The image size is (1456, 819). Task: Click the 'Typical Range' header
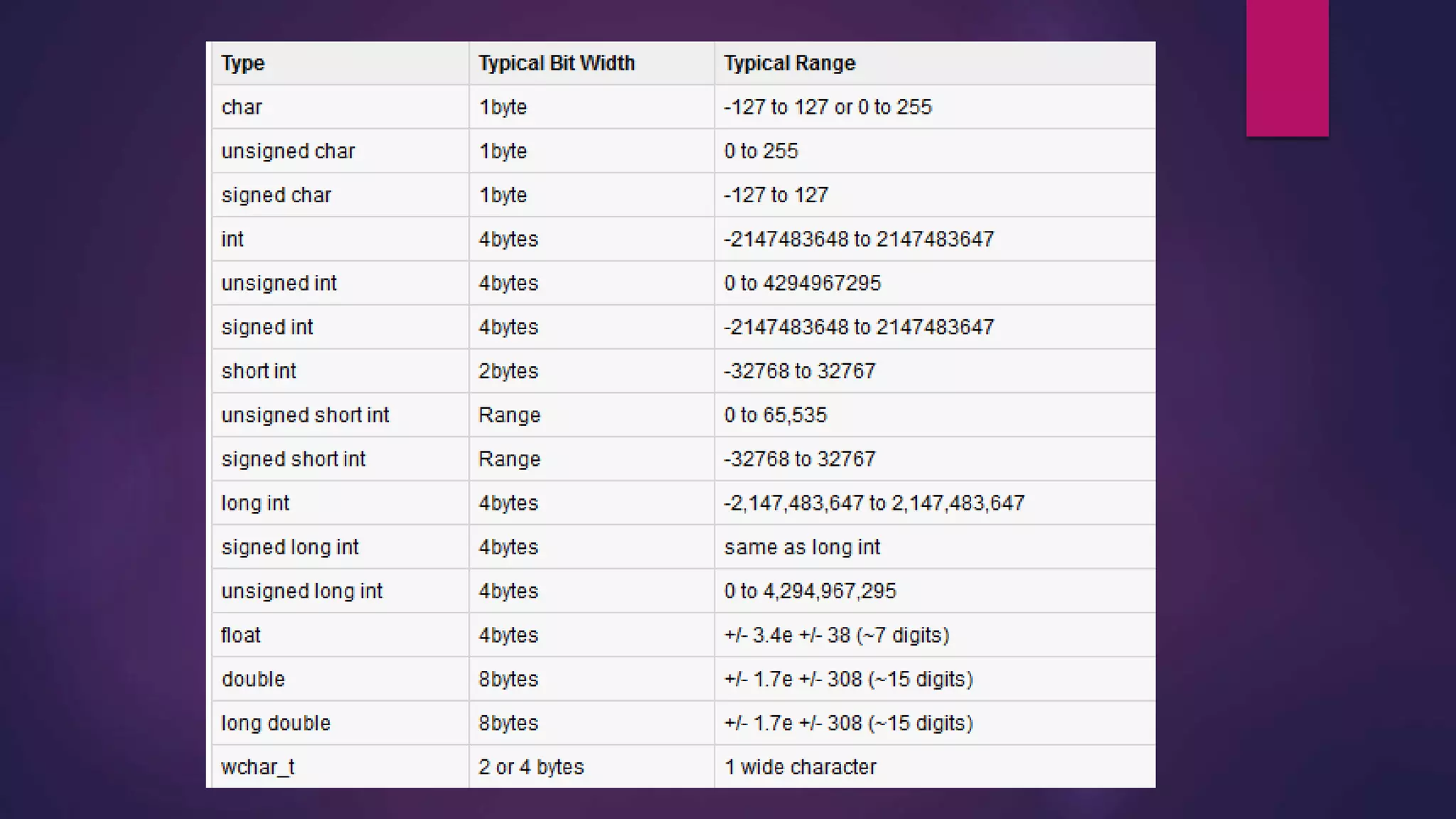click(x=789, y=63)
